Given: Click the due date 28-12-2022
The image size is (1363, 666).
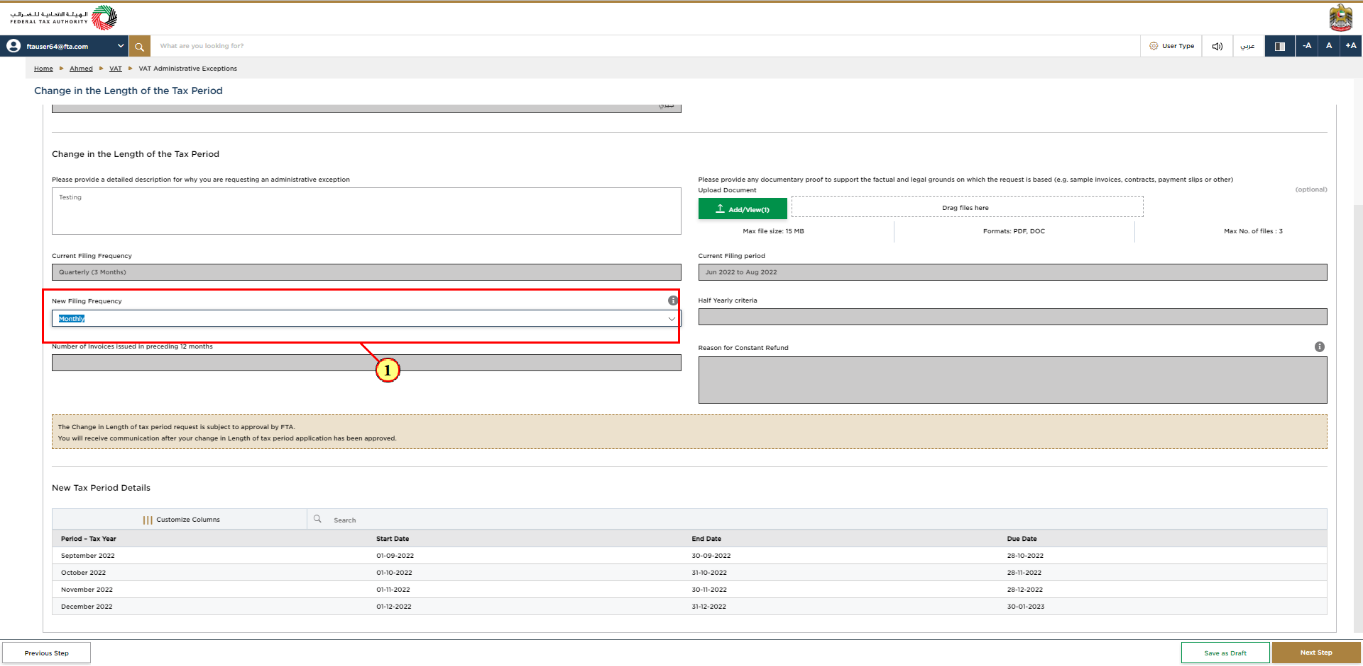Looking at the screenshot, I should [1025, 590].
